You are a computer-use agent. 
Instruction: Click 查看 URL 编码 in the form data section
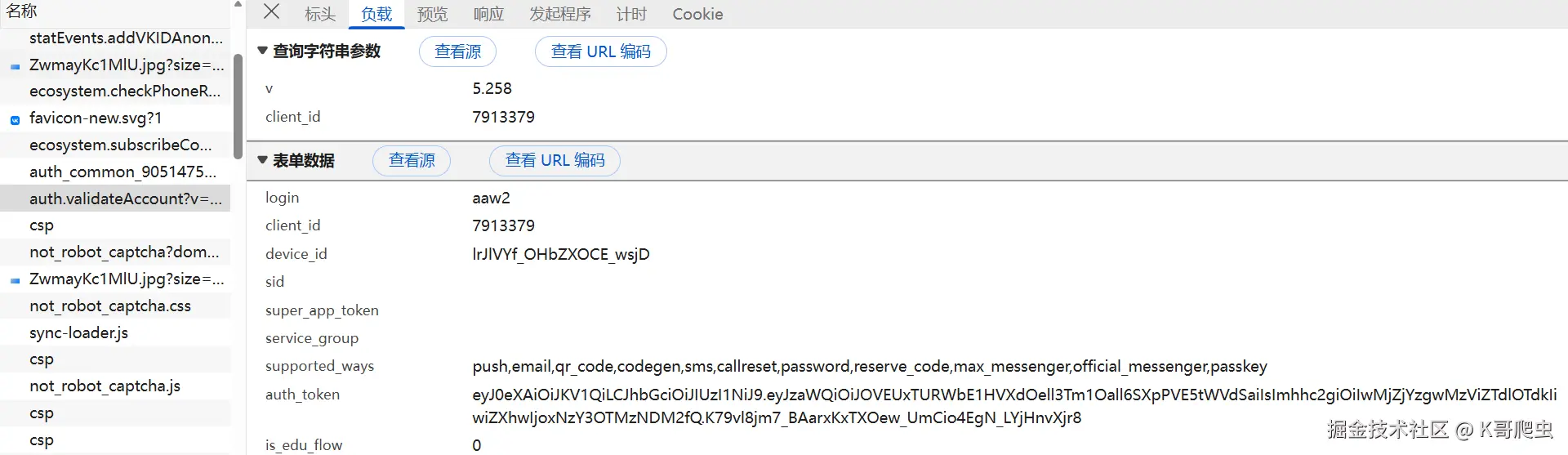[555, 160]
